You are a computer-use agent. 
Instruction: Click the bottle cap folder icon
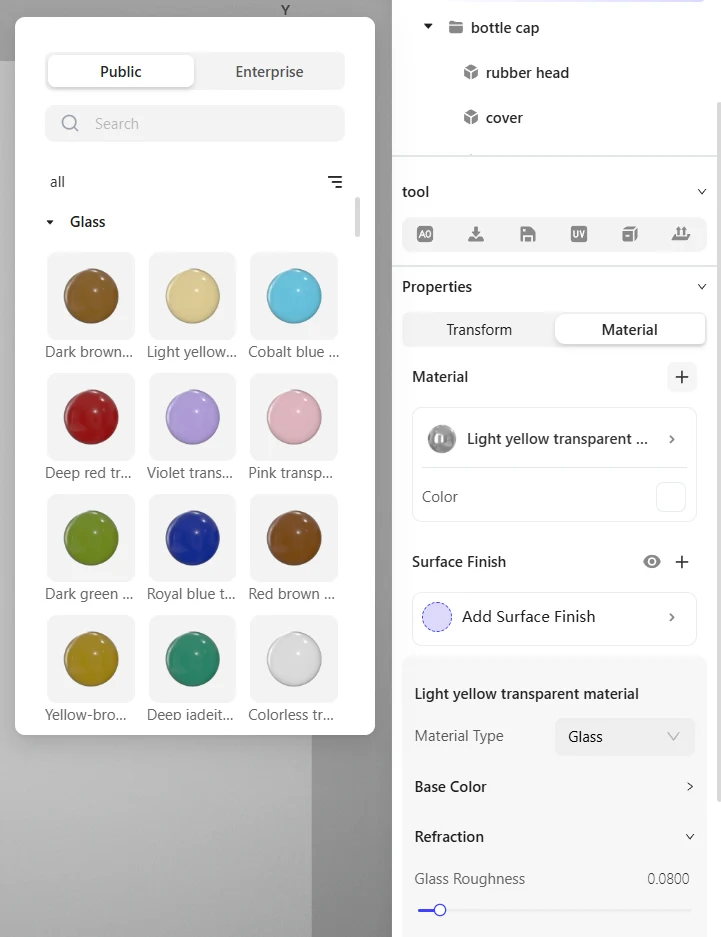(456, 27)
